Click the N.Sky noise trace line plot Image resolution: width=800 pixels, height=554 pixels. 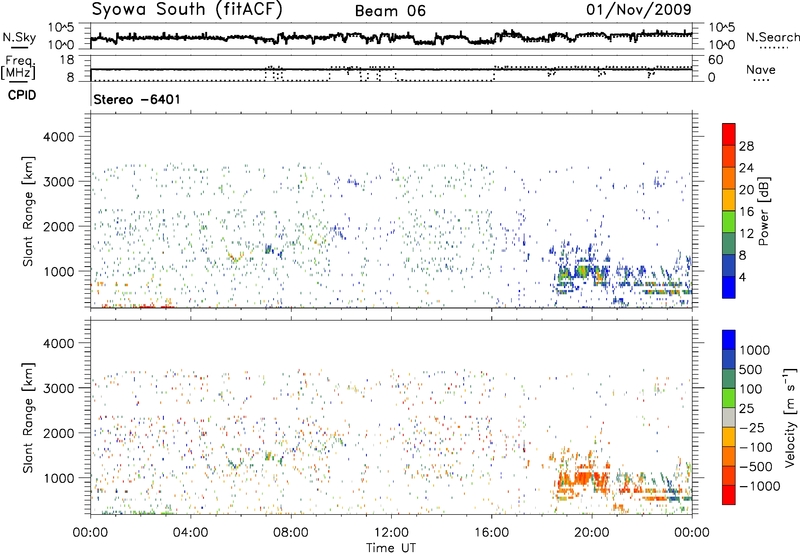pyautogui.click(x=391, y=37)
